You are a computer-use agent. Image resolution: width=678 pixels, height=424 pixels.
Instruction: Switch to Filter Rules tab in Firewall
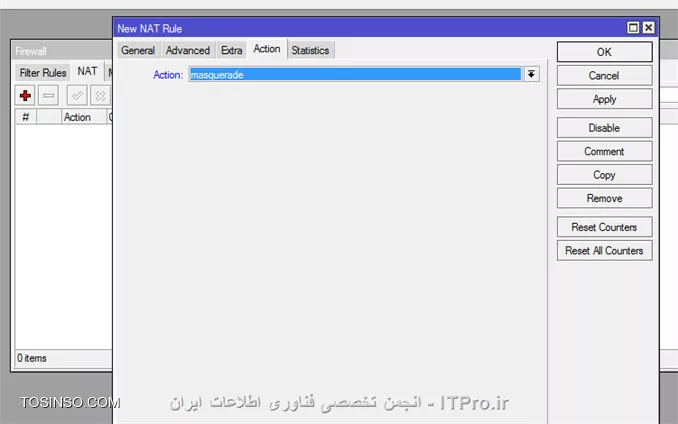point(43,73)
